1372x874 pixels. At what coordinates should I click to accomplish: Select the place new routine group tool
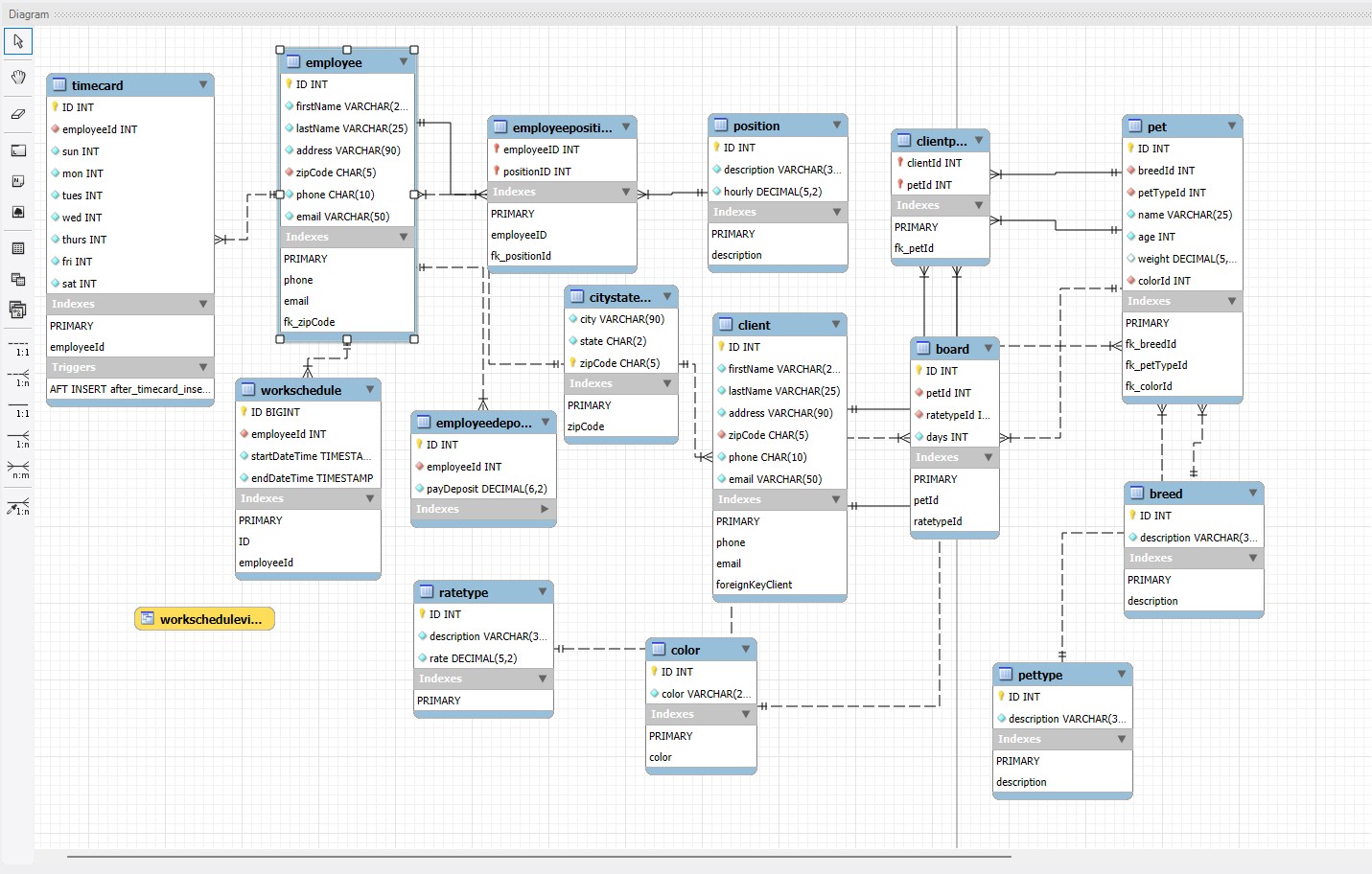[17, 310]
